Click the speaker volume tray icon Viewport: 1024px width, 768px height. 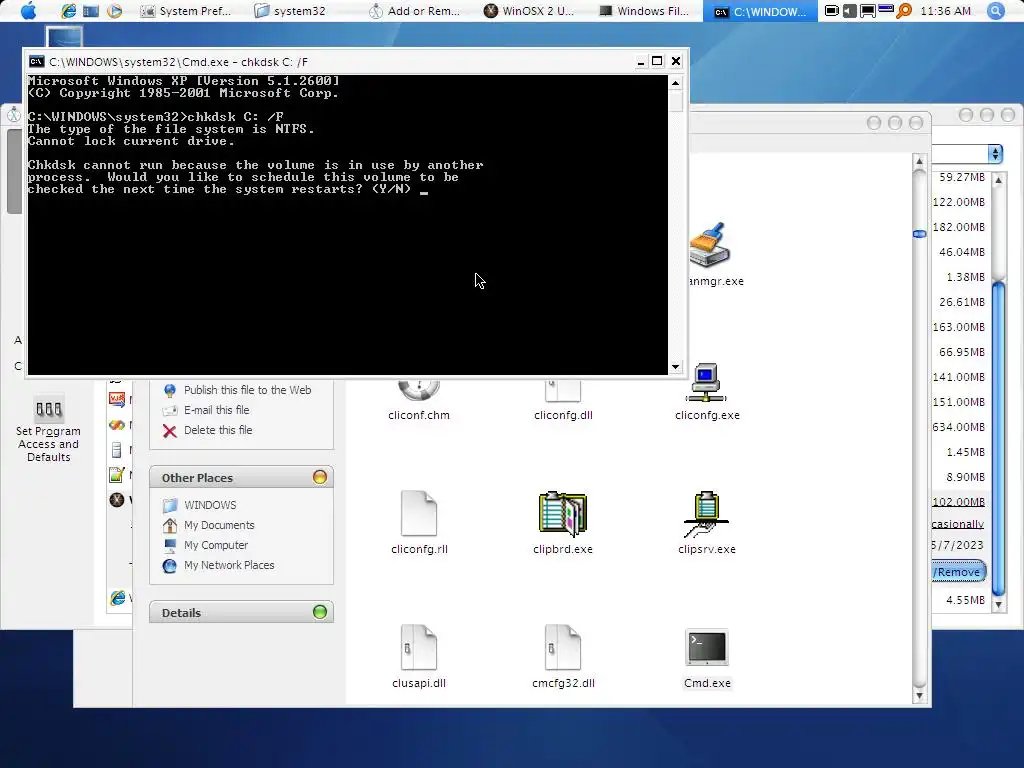click(x=849, y=10)
